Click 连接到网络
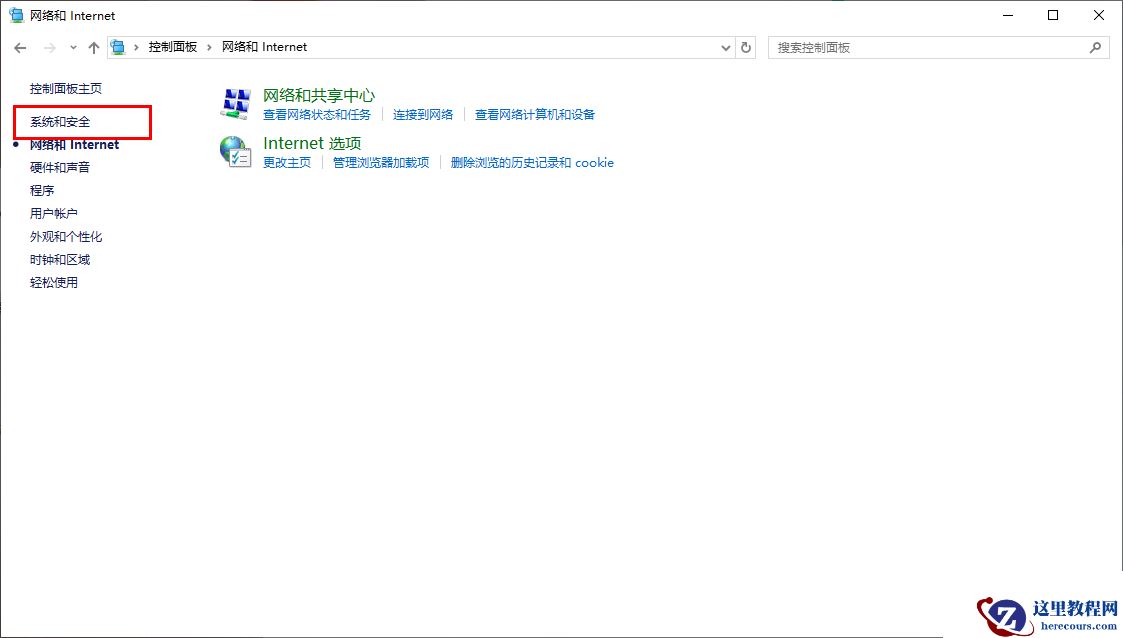The height and width of the screenshot is (638, 1123). tap(422, 114)
